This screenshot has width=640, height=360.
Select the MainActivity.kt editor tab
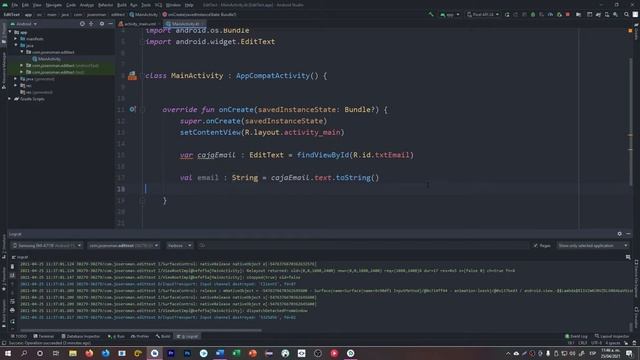[184, 24]
